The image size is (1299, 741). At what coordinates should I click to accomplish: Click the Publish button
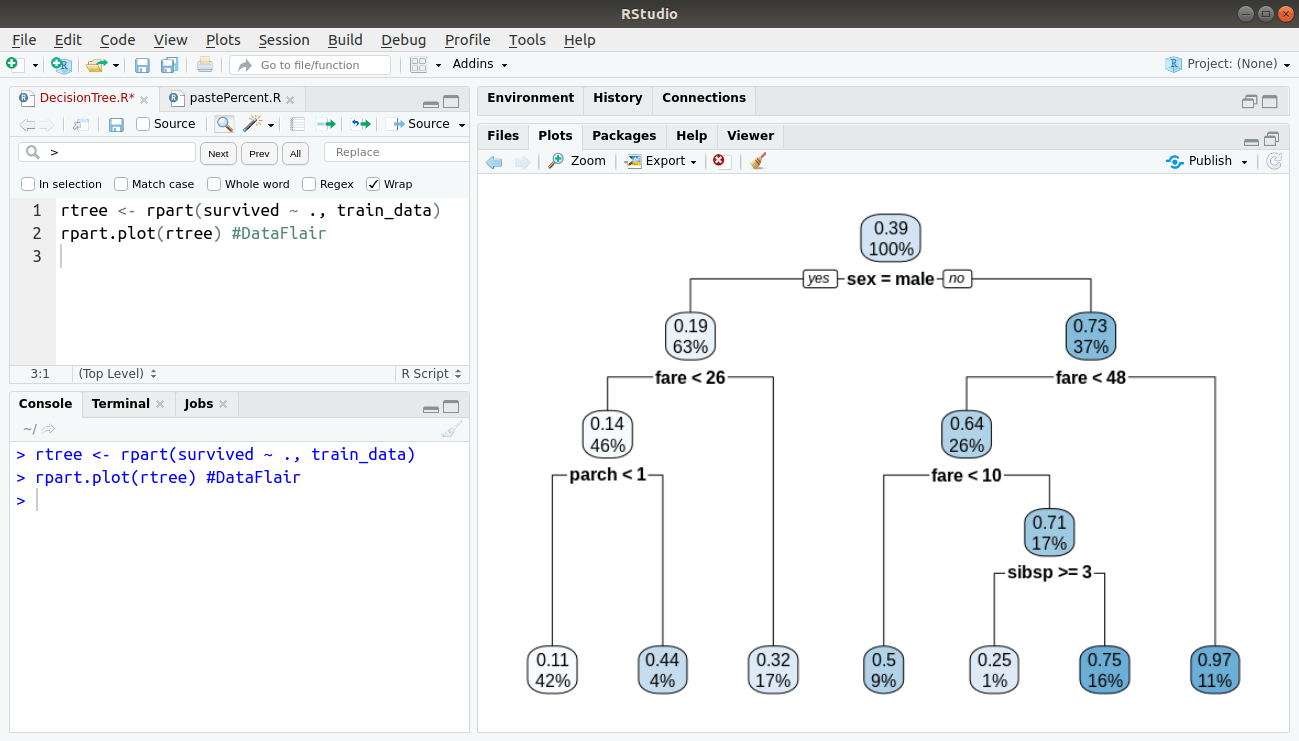1199,161
